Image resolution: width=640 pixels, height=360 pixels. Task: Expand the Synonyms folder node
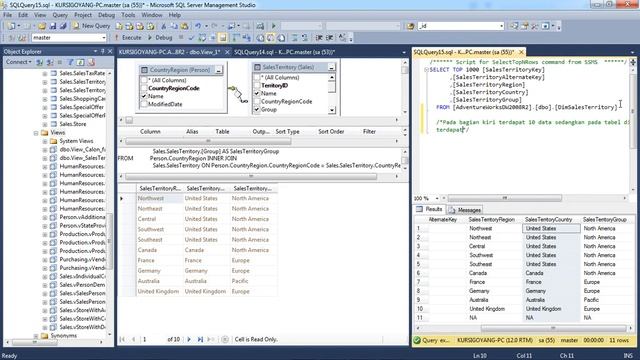(36, 336)
